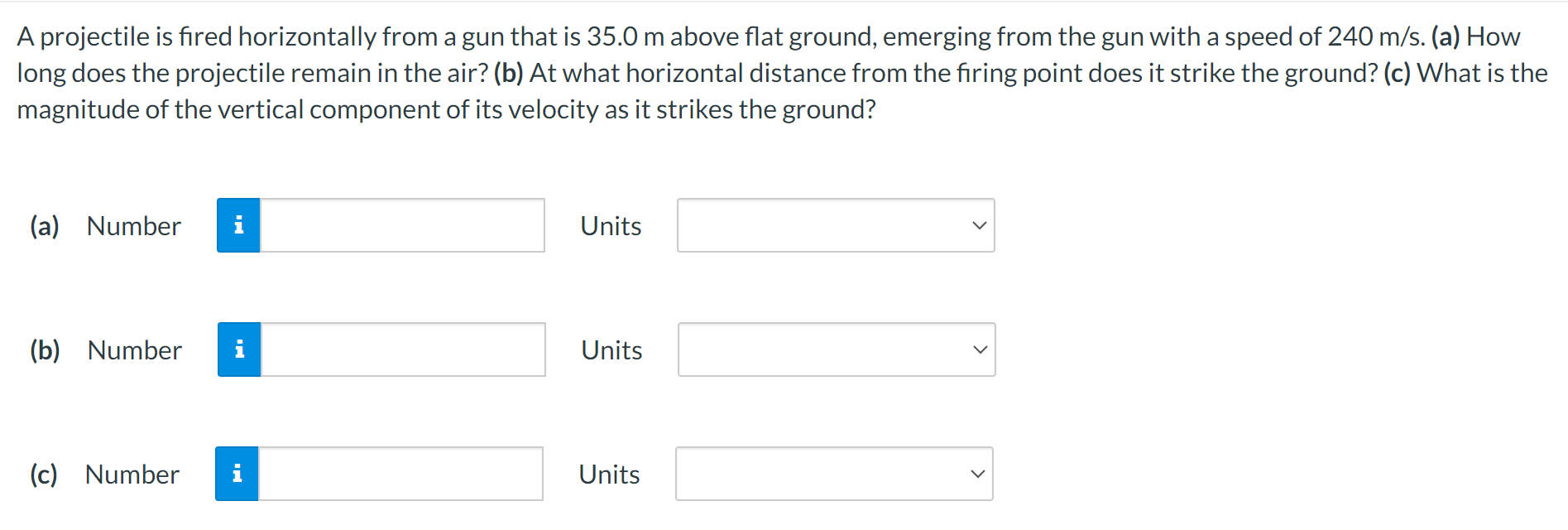The image size is (1568, 530).
Task: Click the Number field for part (b)
Action: pyautogui.click(x=401, y=349)
